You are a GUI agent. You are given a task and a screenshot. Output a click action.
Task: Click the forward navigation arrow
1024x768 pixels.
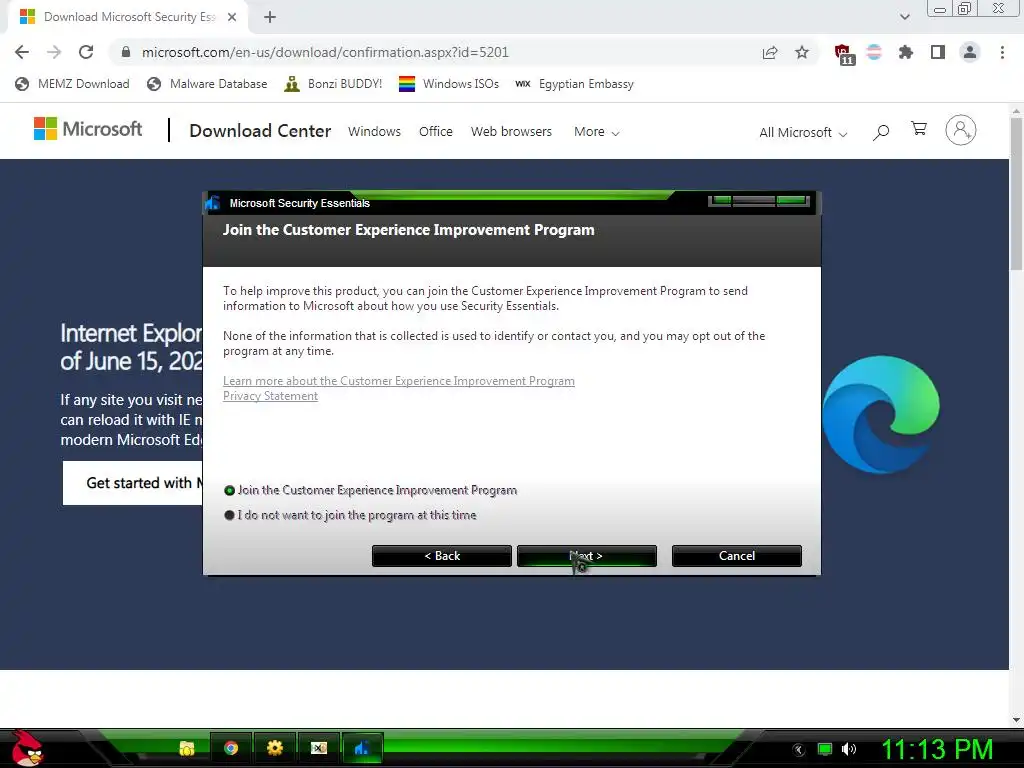(54, 52)
